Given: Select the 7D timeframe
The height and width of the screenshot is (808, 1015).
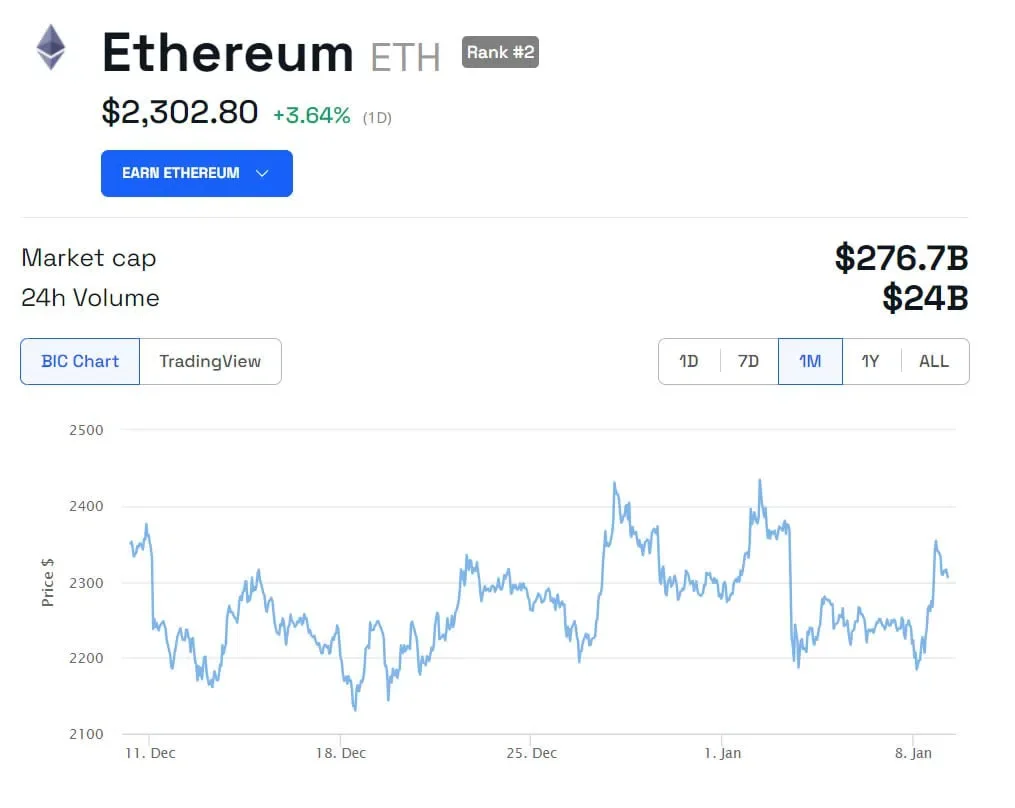Looking at the screenshot, I should coord(748,361).
